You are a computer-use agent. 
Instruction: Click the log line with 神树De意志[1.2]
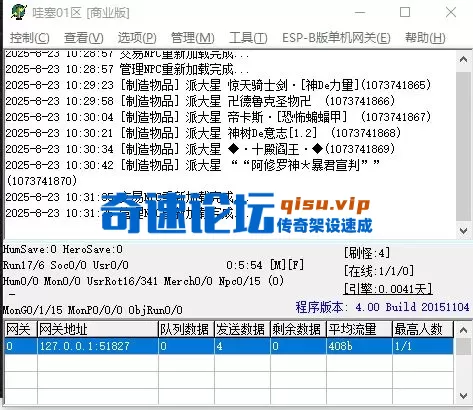[x=203, y=133]
